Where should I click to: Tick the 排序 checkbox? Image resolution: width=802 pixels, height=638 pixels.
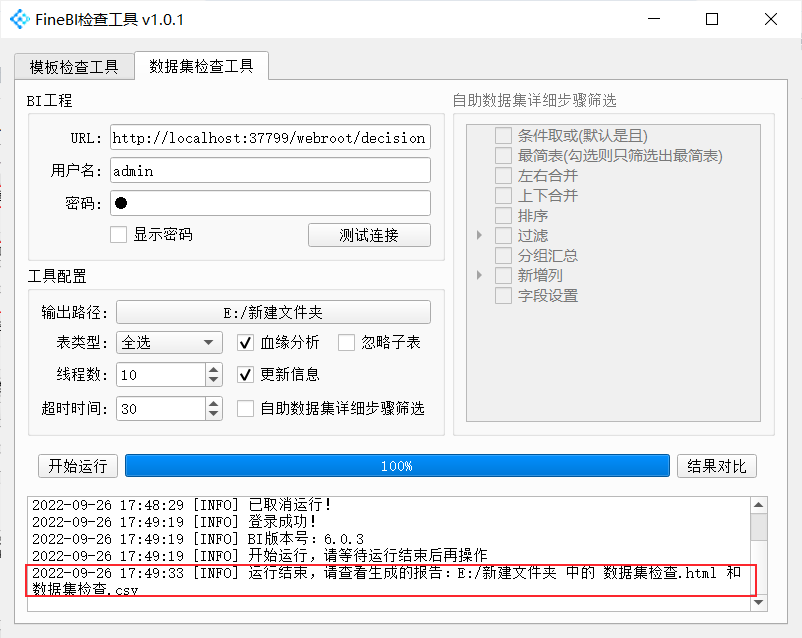503,215
